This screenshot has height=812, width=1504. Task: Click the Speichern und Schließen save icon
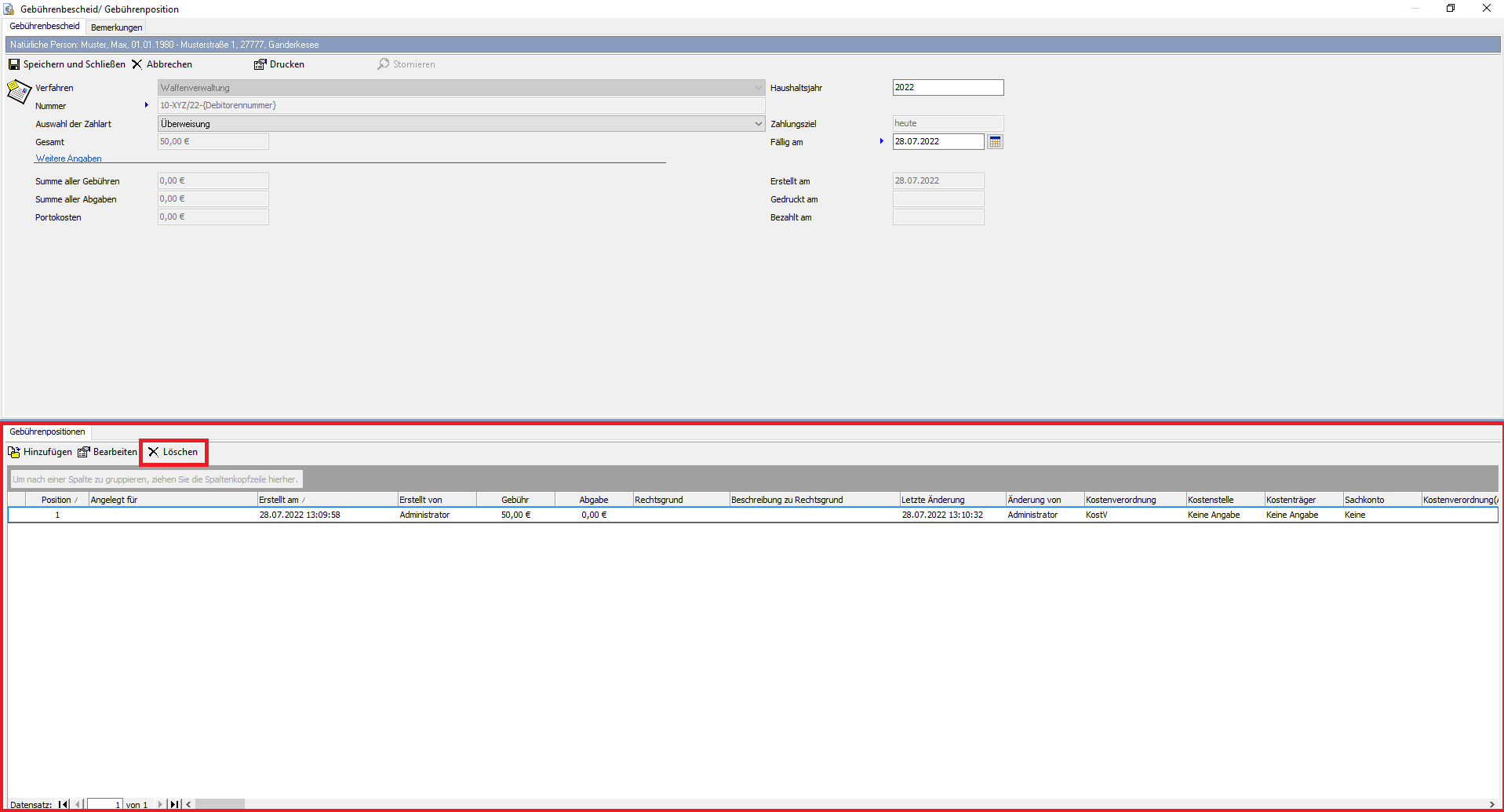[x=14, y=64]
